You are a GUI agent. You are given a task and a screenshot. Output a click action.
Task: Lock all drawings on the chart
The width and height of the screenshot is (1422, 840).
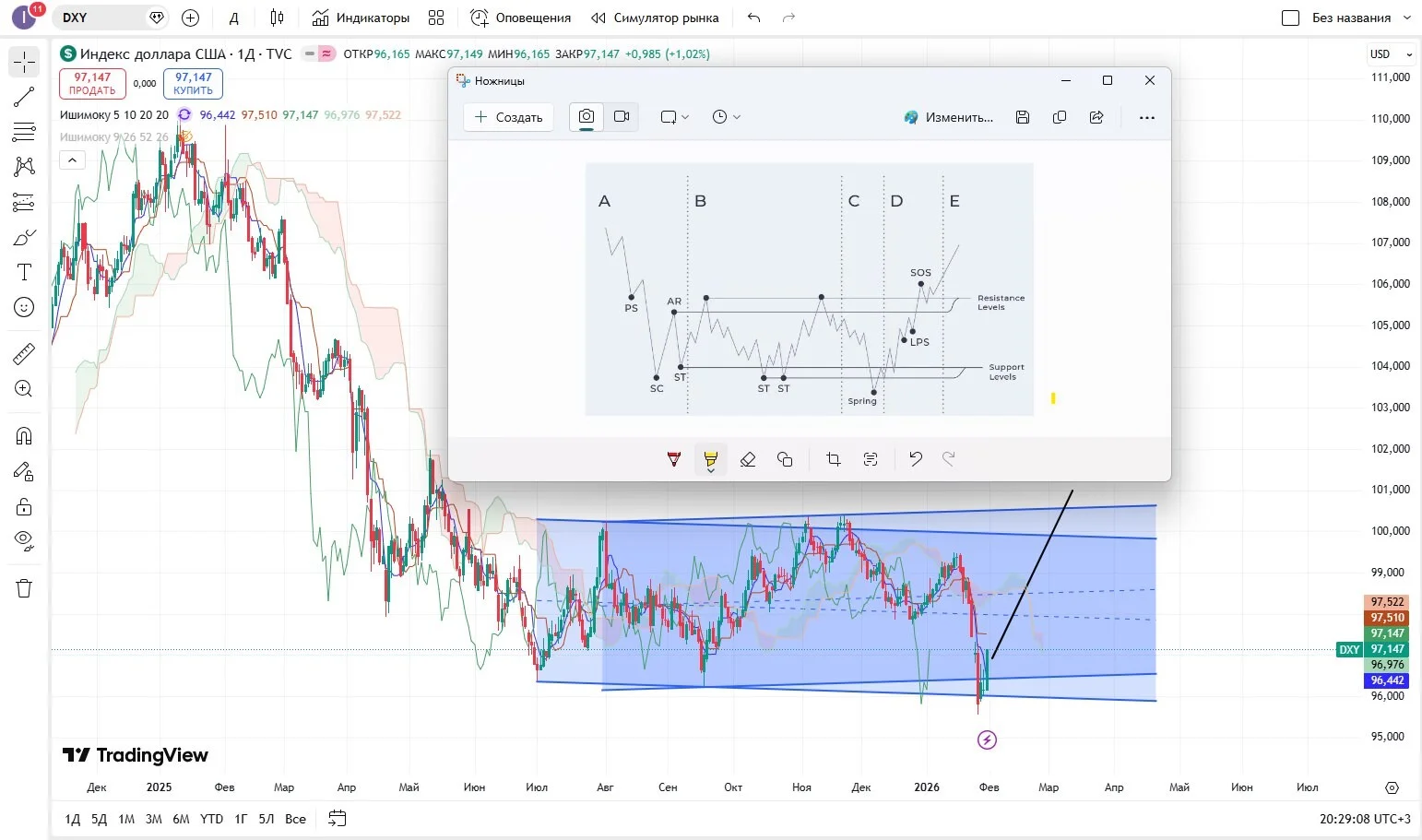(24, 506)
